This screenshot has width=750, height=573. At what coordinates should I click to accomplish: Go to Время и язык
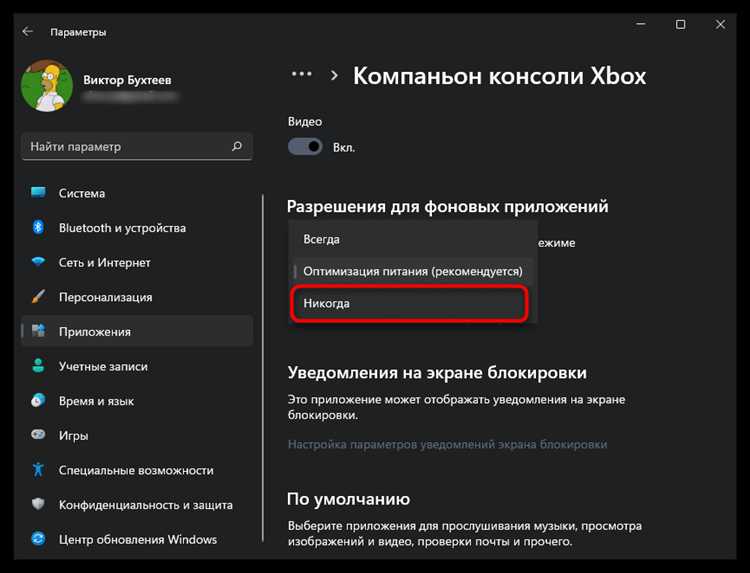click(x=137, y=401)
